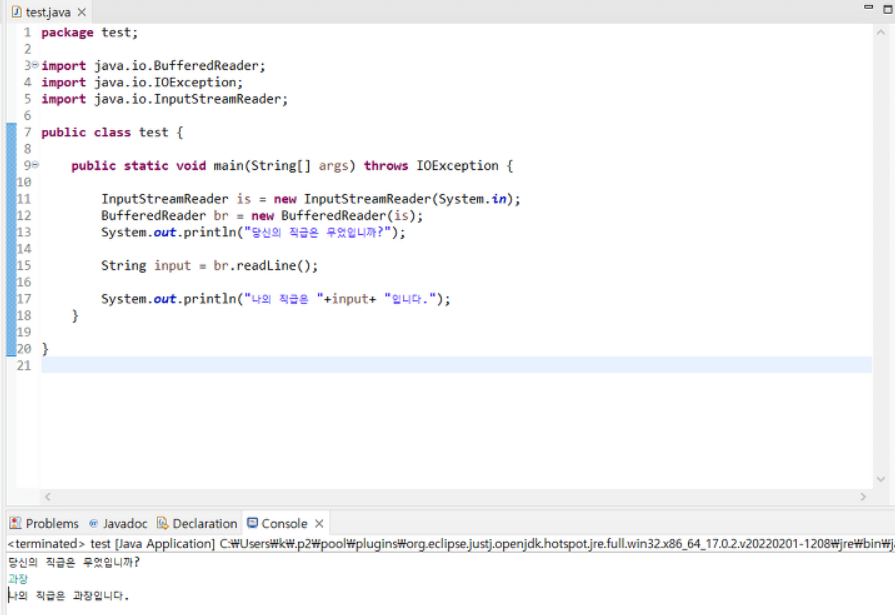Select the test.java editor tab
This screenshot has width=895, height=615.
coord(48,12)
